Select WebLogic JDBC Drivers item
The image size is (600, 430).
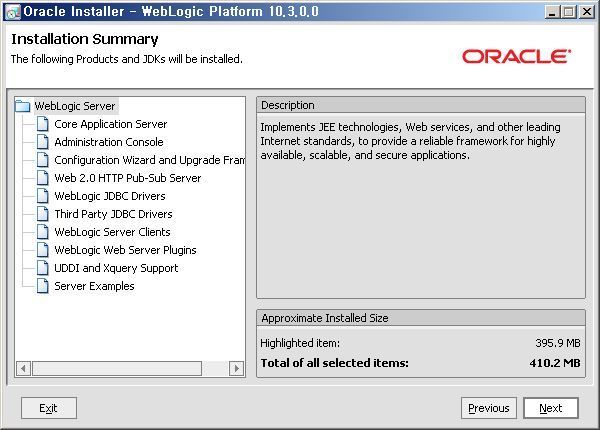click(x=110, y=196)
